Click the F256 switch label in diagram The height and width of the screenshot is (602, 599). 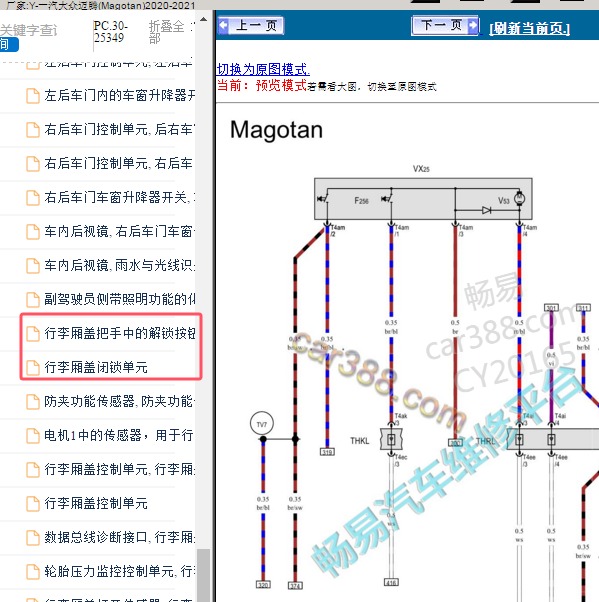(361, 200)
